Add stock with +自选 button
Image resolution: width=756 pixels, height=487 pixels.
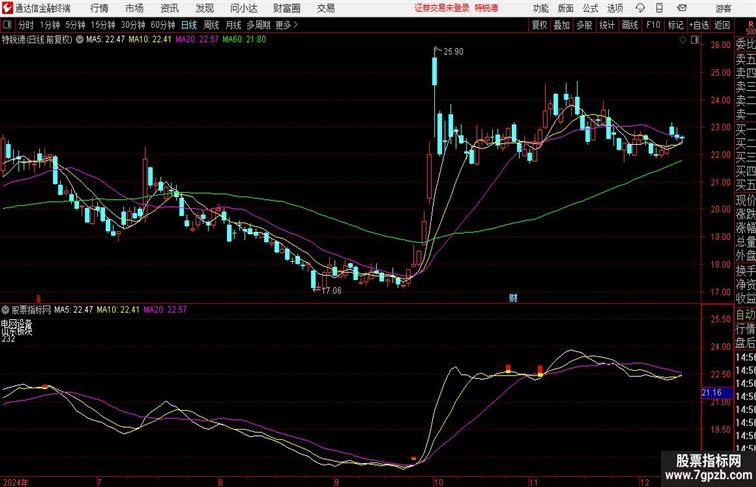[699, 25]
